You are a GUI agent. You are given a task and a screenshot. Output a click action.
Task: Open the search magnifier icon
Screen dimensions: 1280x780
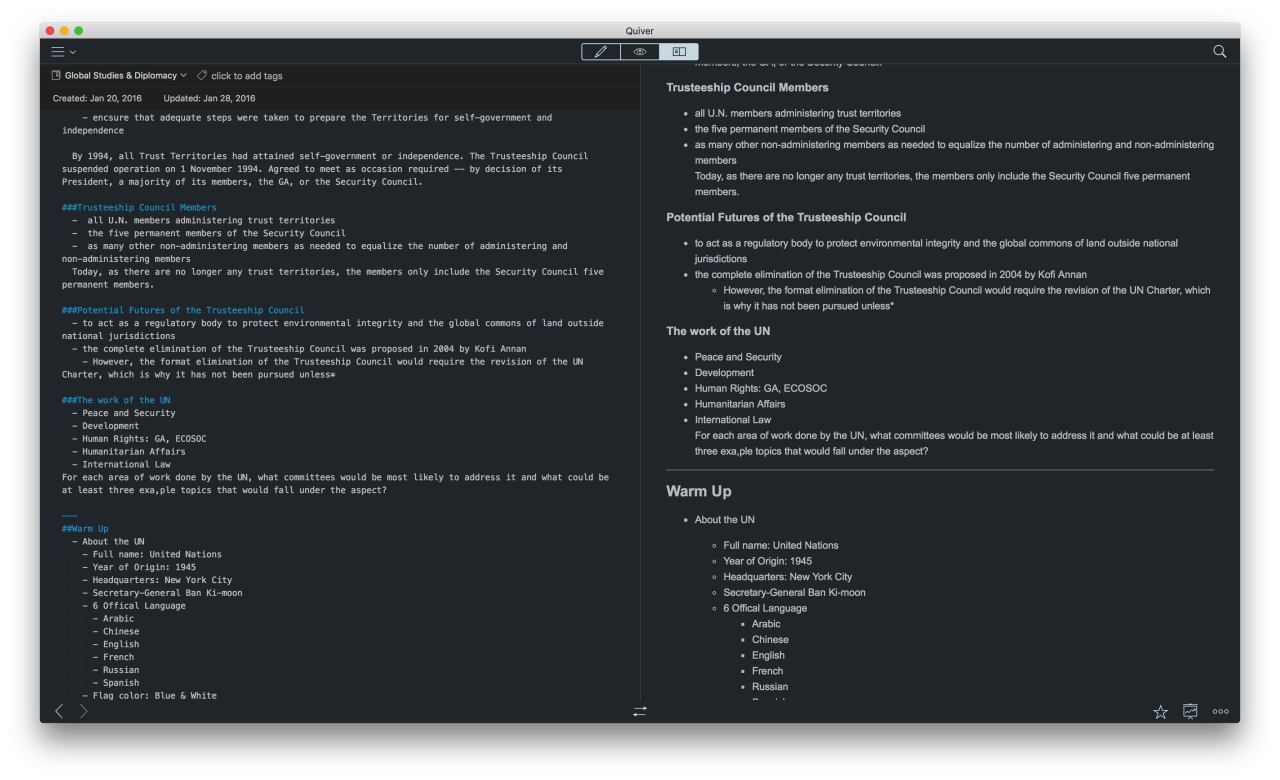click(1219, 51)
